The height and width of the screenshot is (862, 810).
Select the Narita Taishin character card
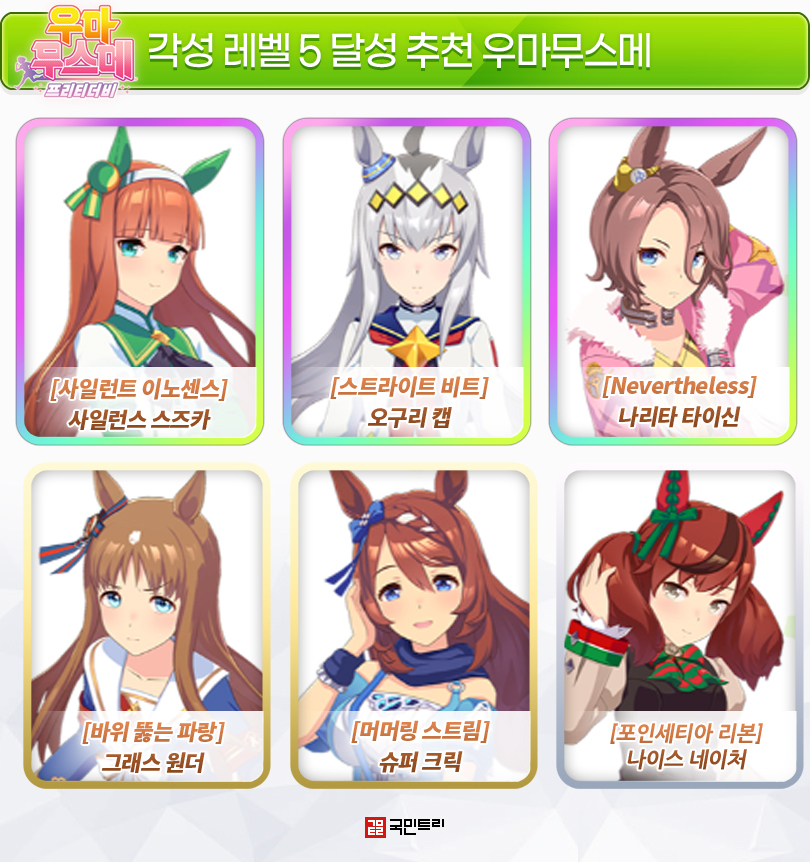click(673, 281)
